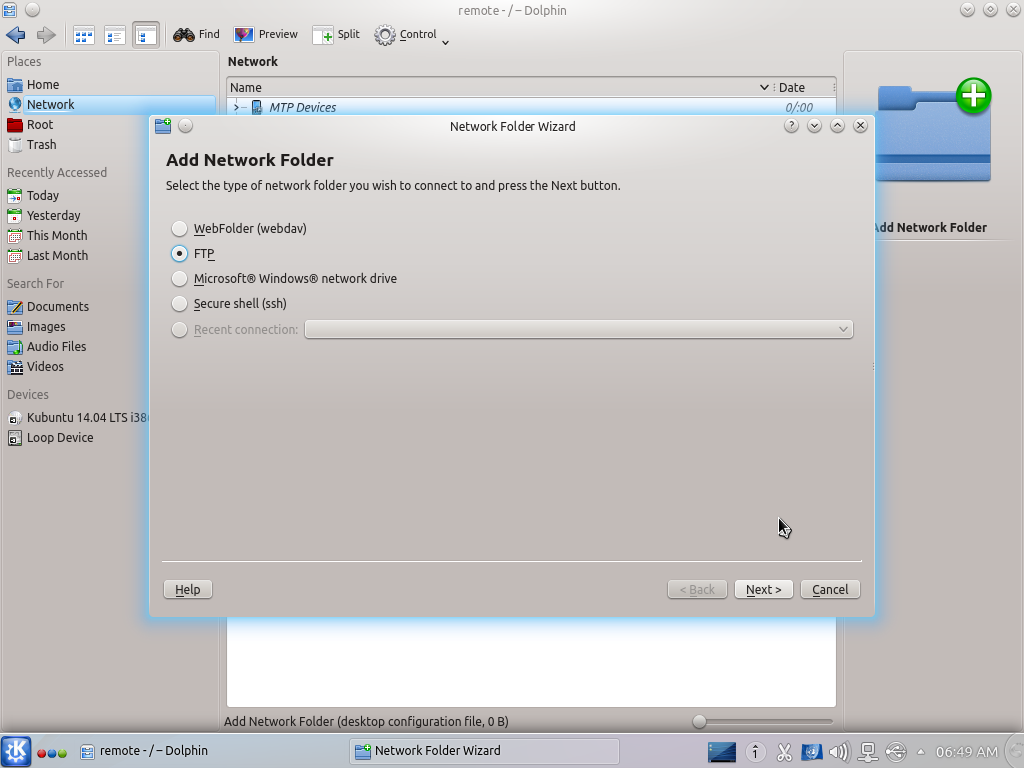This screenshot has width=1024, height=768.
Task: Switch to Network Folder Wizard taskbar entry
Action: pos(485,751)
